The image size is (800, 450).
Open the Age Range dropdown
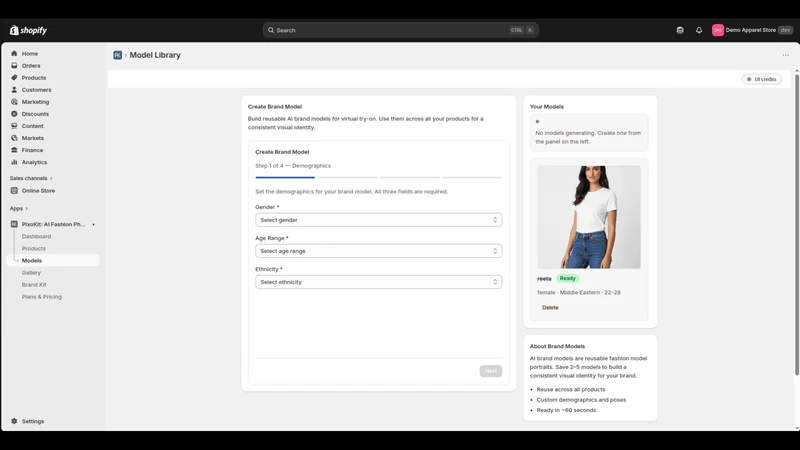[379, 251]
